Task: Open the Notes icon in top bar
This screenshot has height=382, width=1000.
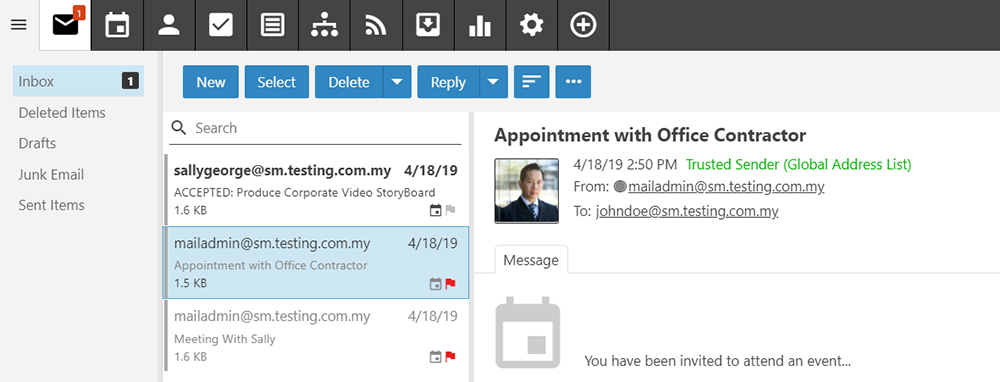Action: tap(273, 26)
